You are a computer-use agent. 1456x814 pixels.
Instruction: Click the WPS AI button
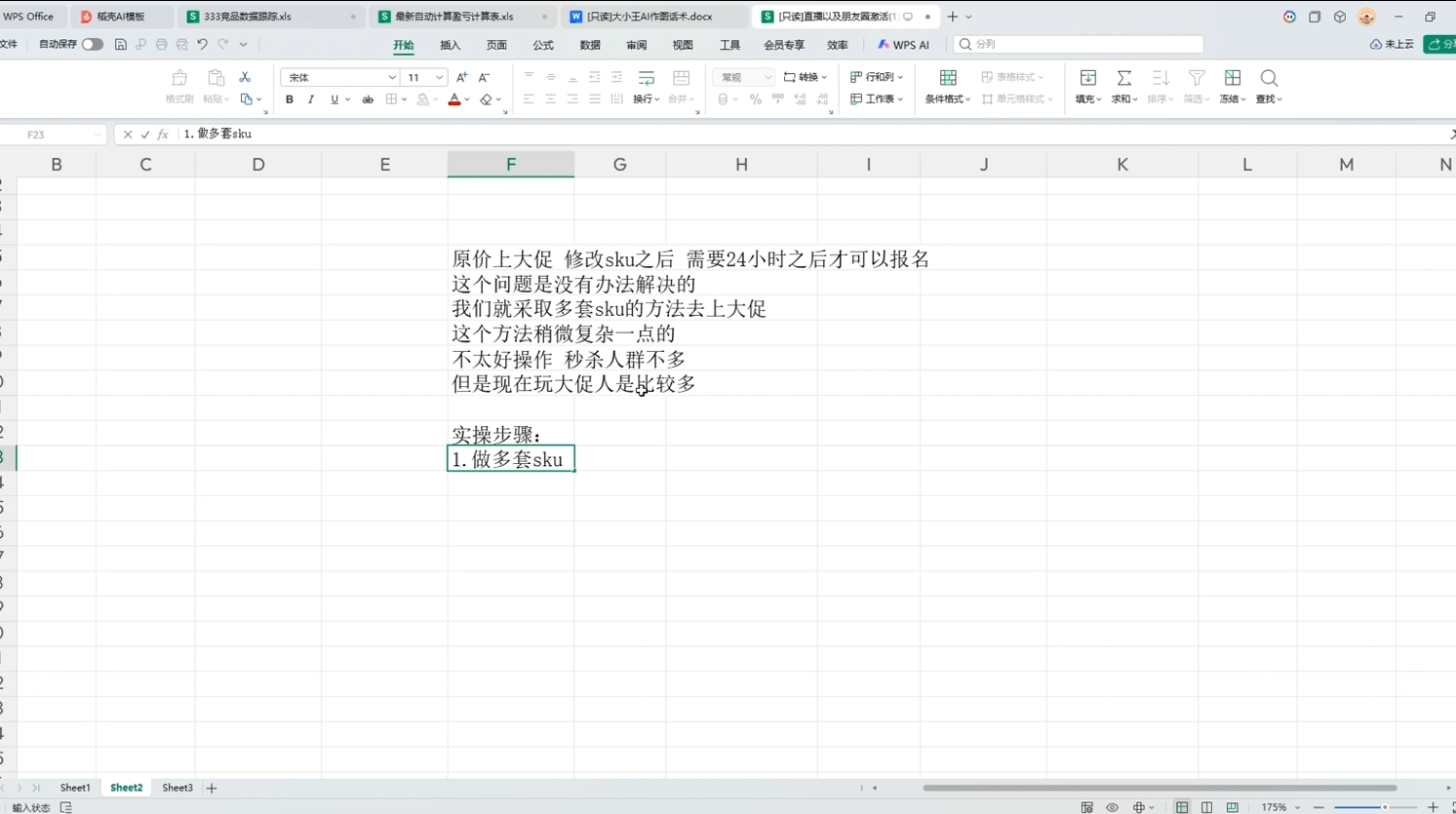click(904, 45)
